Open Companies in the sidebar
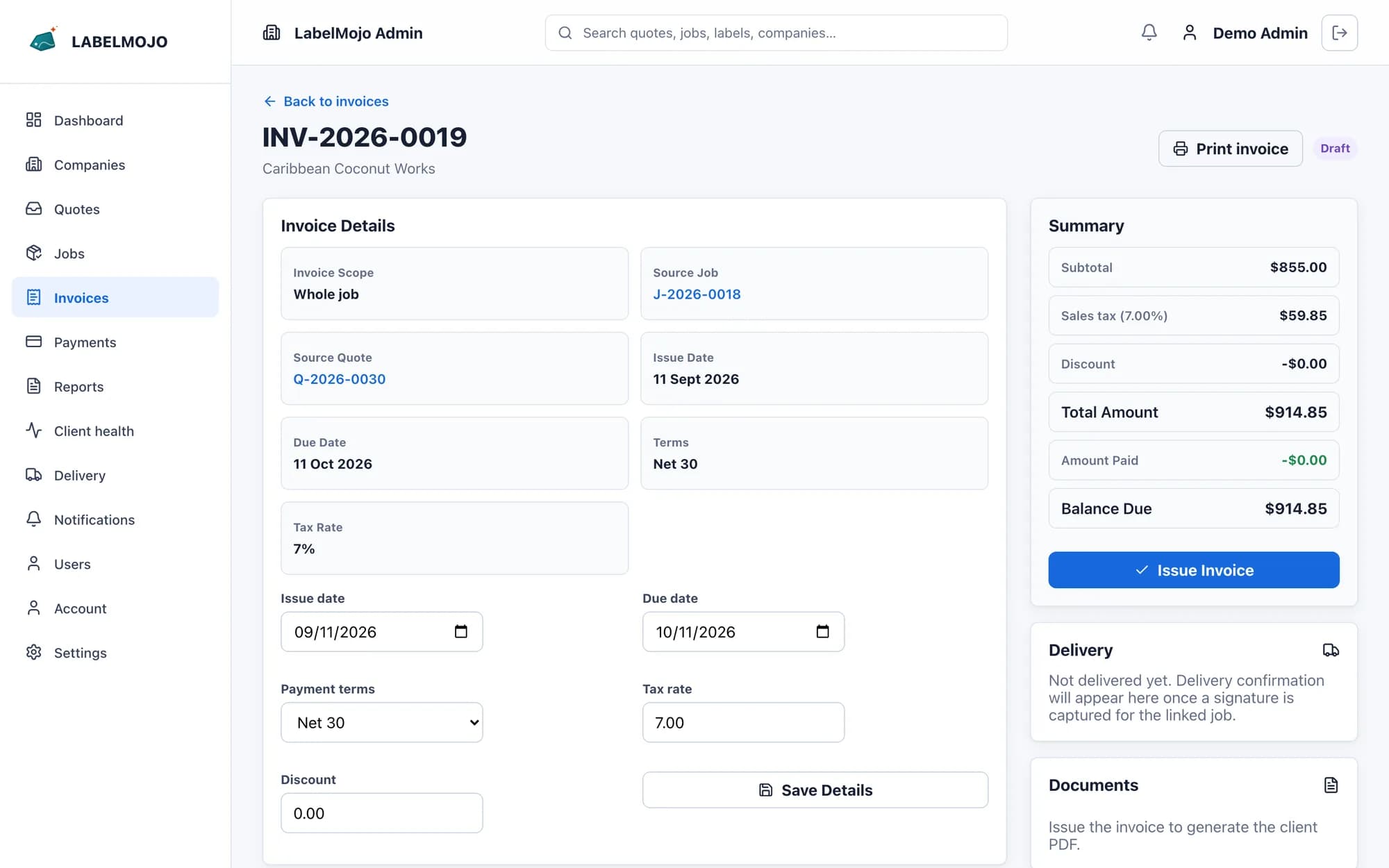This screenshot has height=868, width=1389. (x=115, y=165)
